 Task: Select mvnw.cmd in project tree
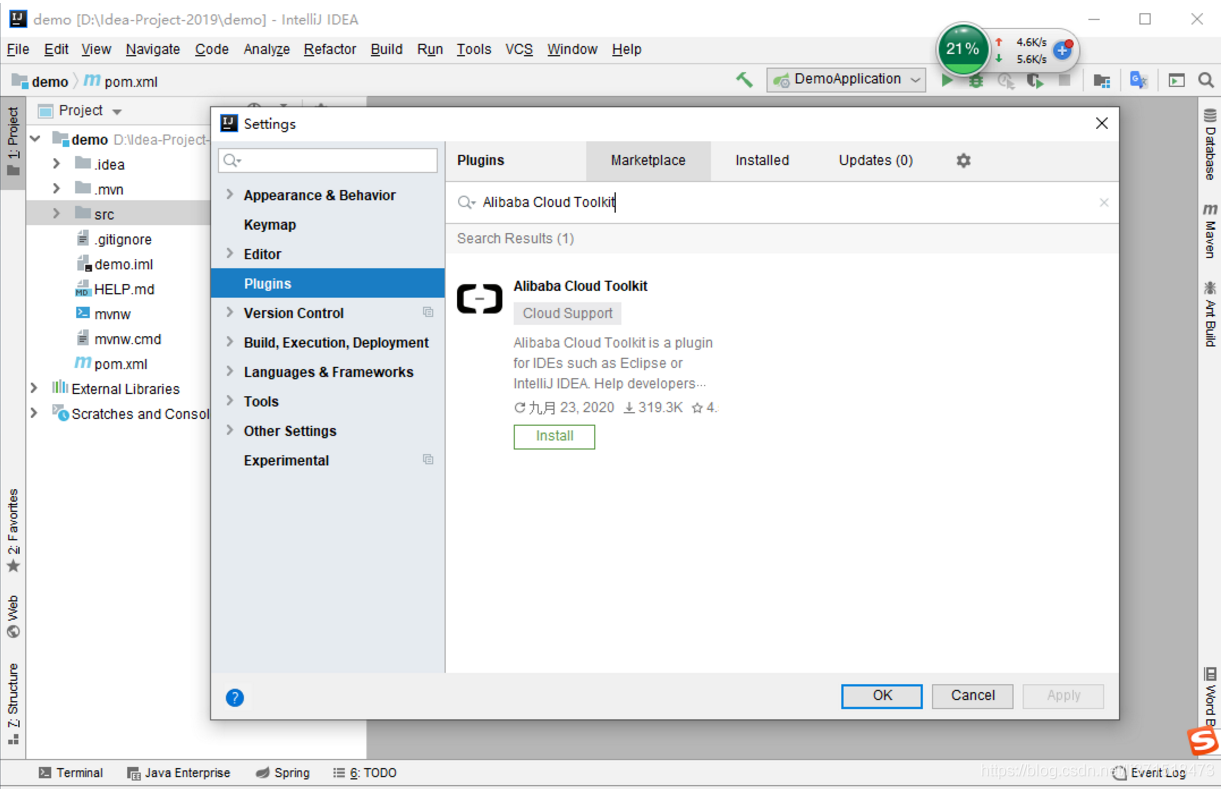tap(118, 339)
